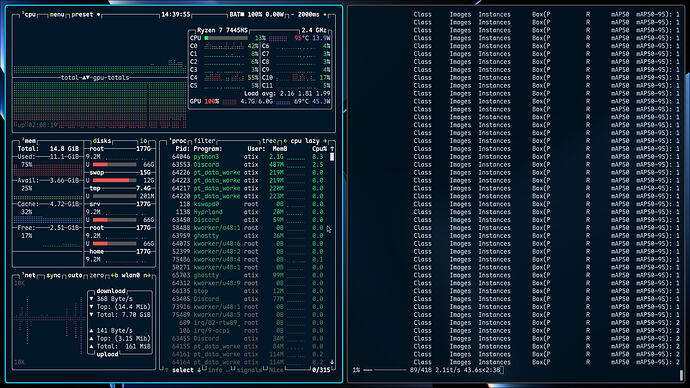
Task: Click the 89/418 progress counter in right terminal
Action: (x=420, y=370)
